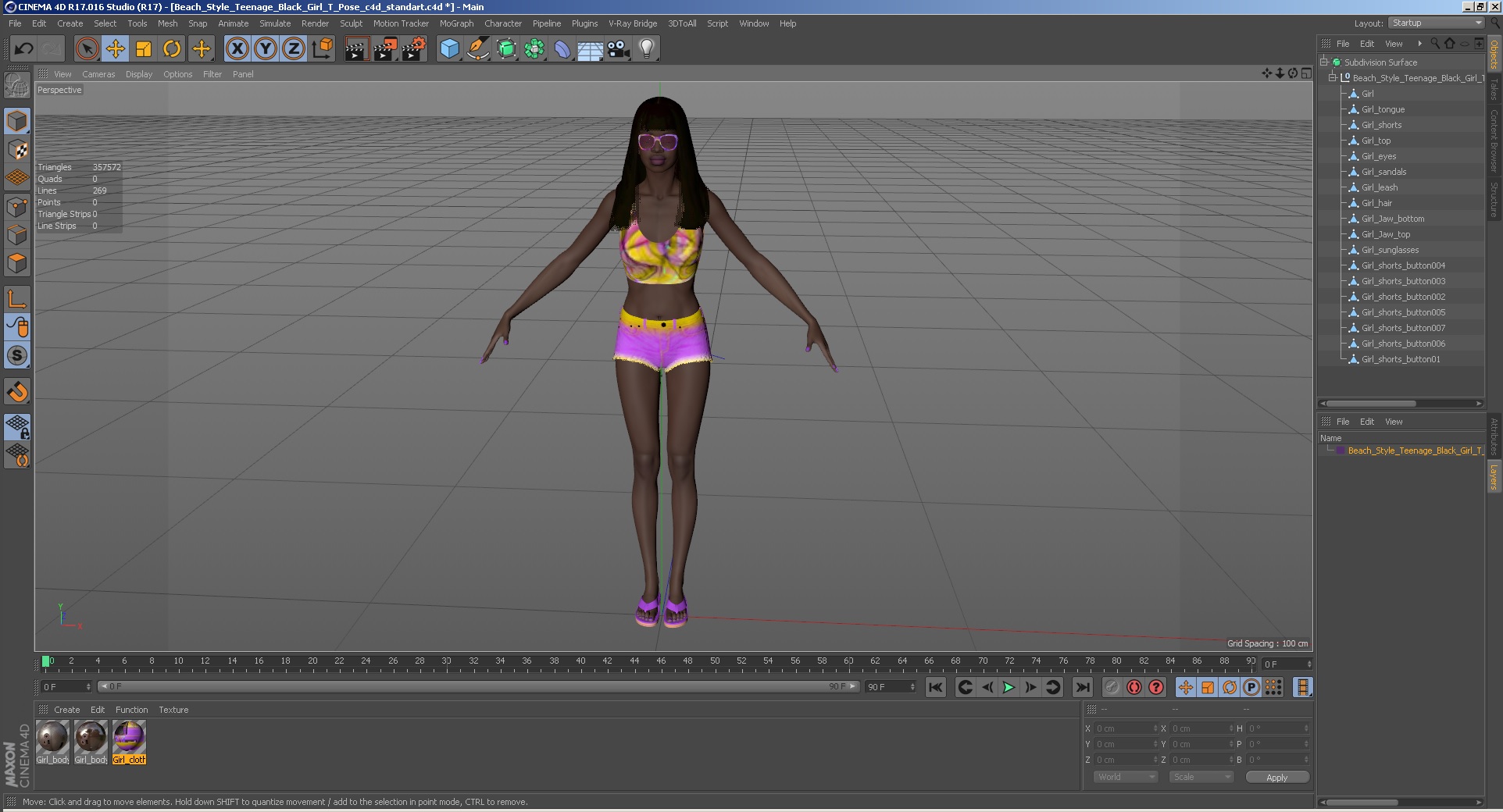This screenshot has width=1503, height=812.
Task: Select Girl_hair object in tree
Action: [x=1376, y=203]
